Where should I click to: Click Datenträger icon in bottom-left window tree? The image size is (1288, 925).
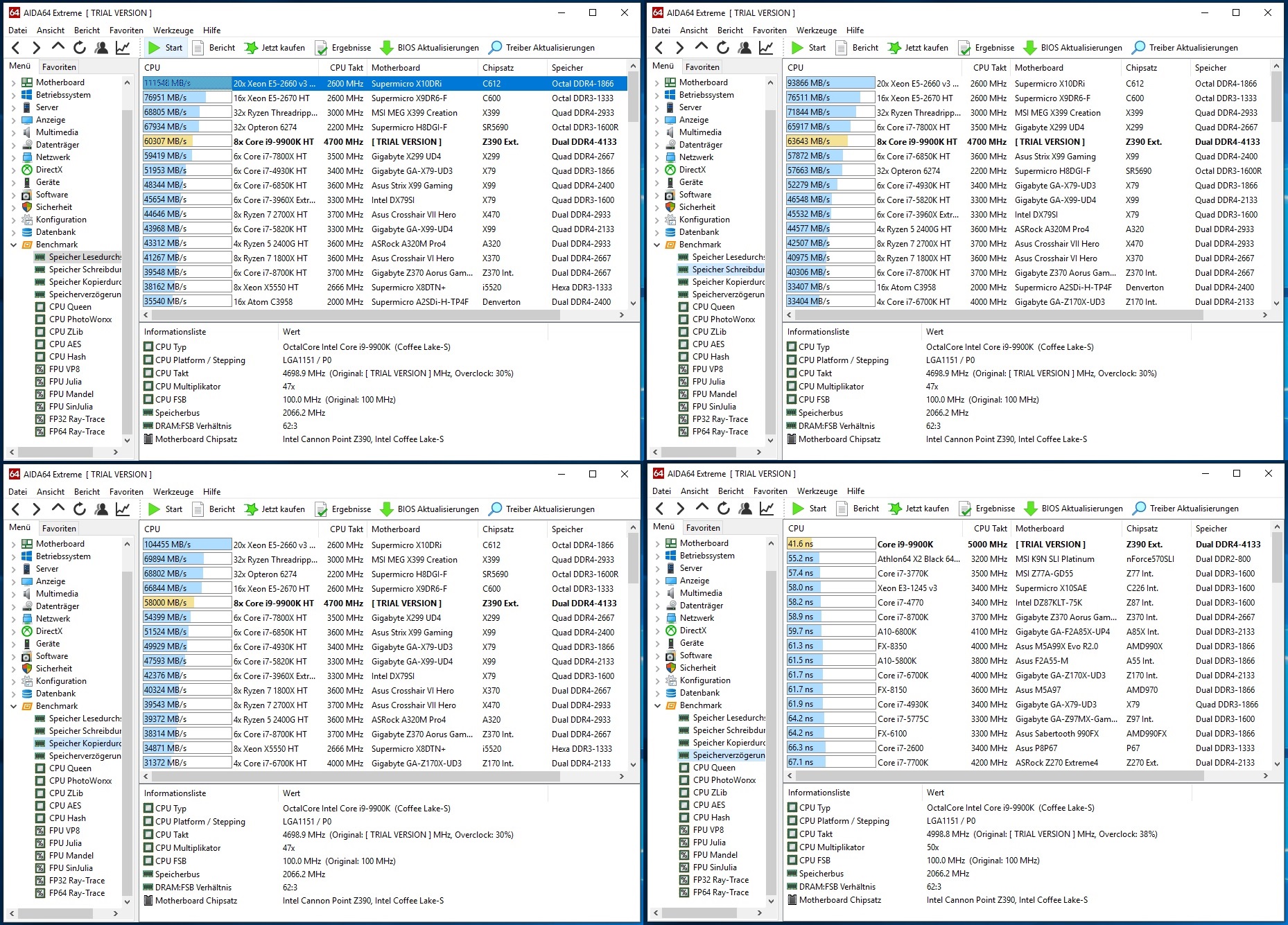tap(27, 606)
